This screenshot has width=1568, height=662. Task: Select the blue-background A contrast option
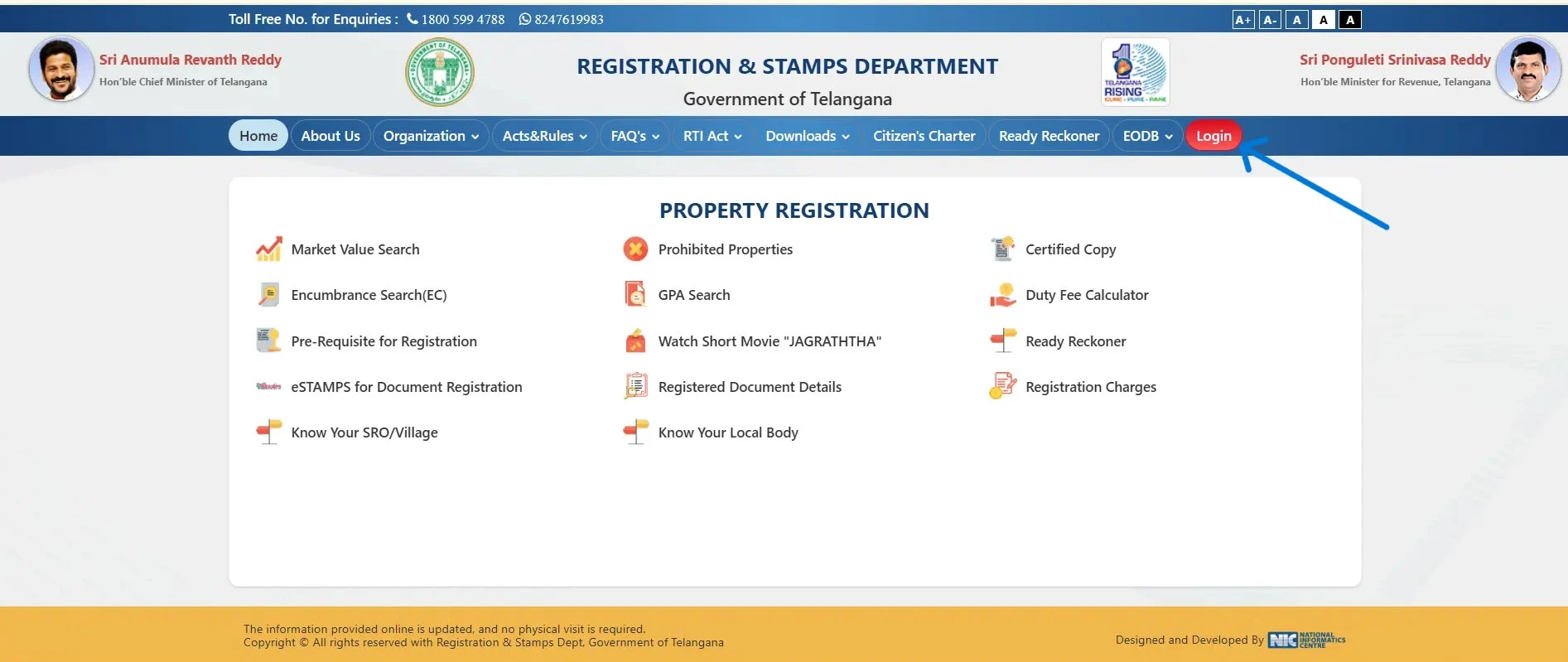point(1296,20)
